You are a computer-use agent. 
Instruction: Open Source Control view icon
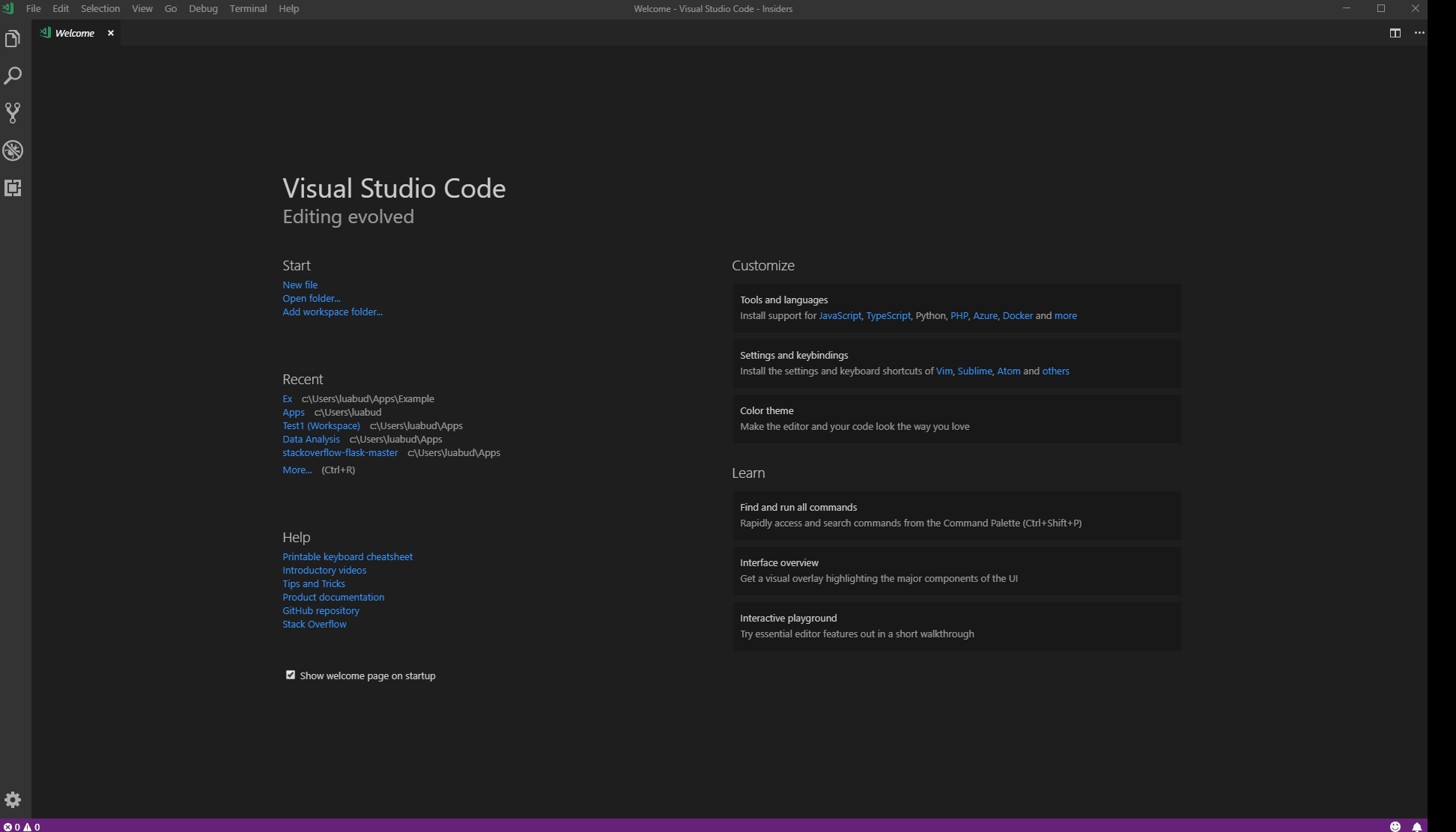[13, 113]
